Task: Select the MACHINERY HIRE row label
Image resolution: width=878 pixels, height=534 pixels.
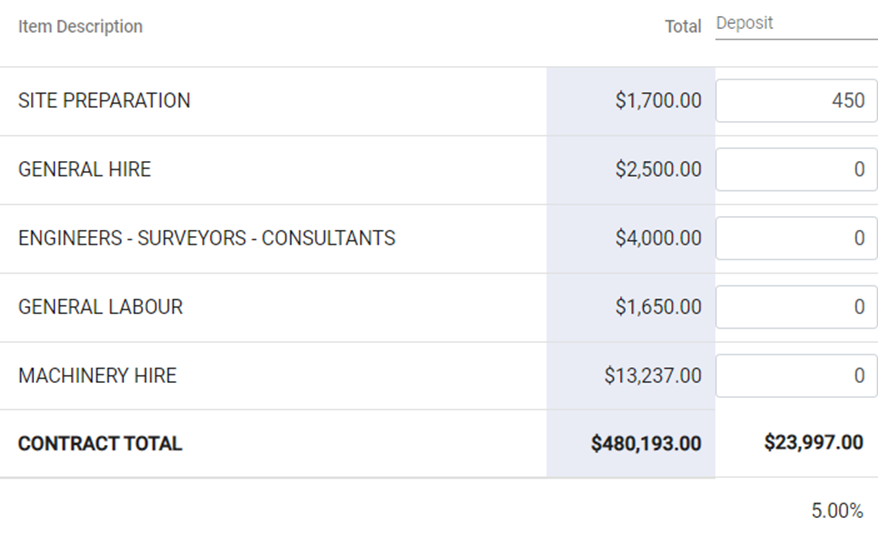Action: (x=97, y=376)
